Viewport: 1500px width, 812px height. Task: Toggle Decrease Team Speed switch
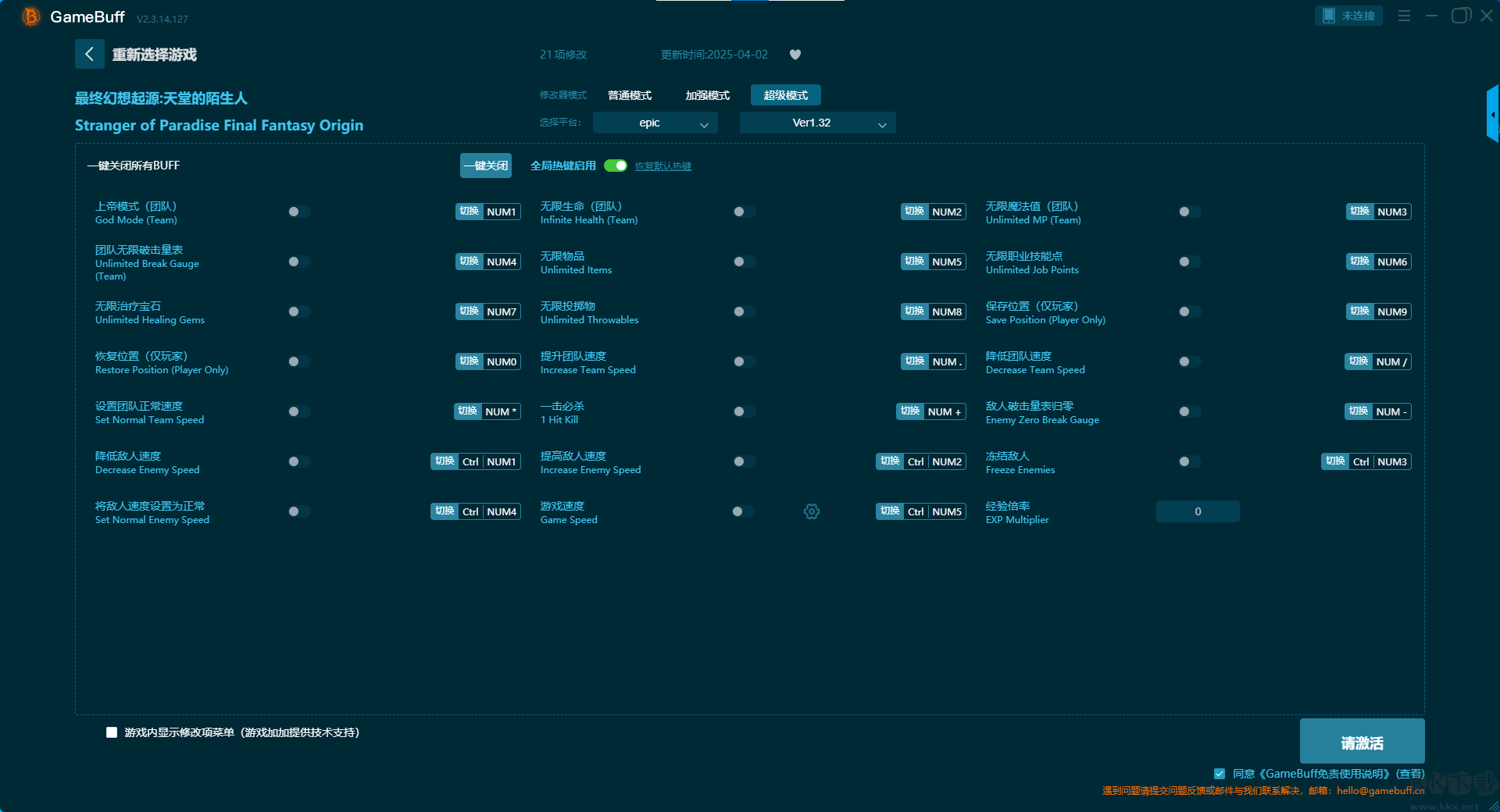pos(1190,361)
